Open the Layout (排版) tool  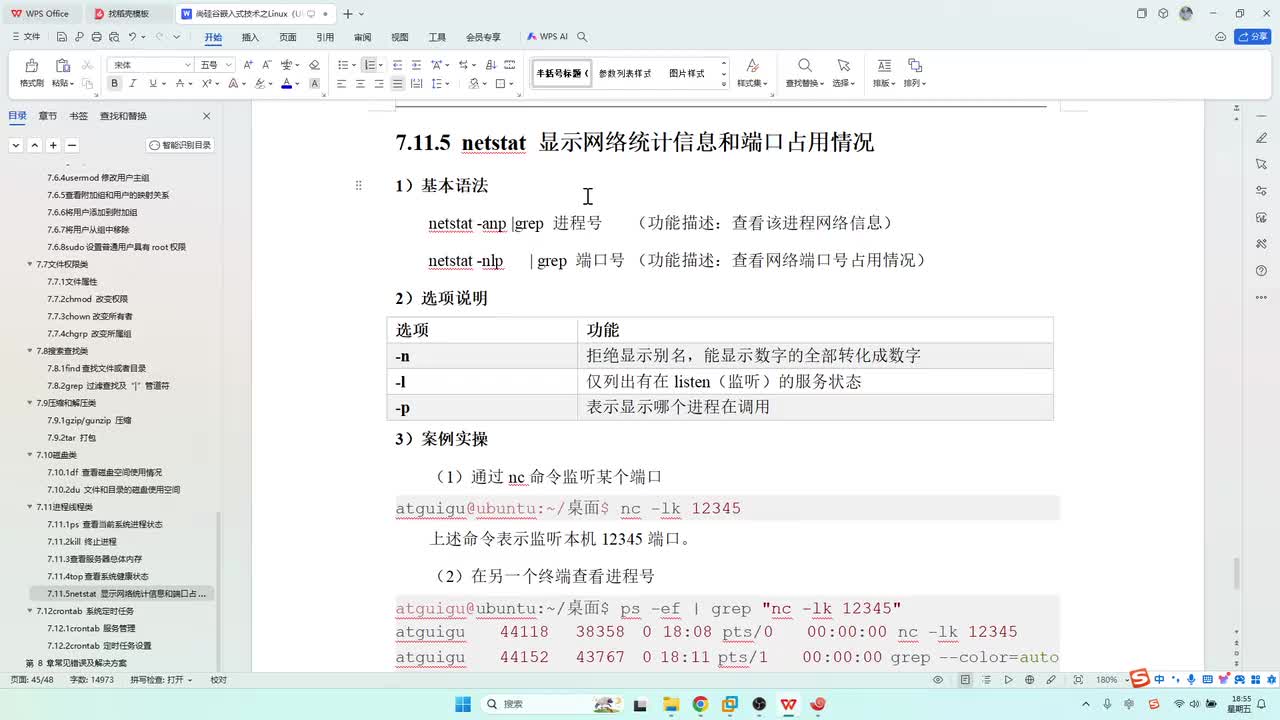[x=884, y=72]
